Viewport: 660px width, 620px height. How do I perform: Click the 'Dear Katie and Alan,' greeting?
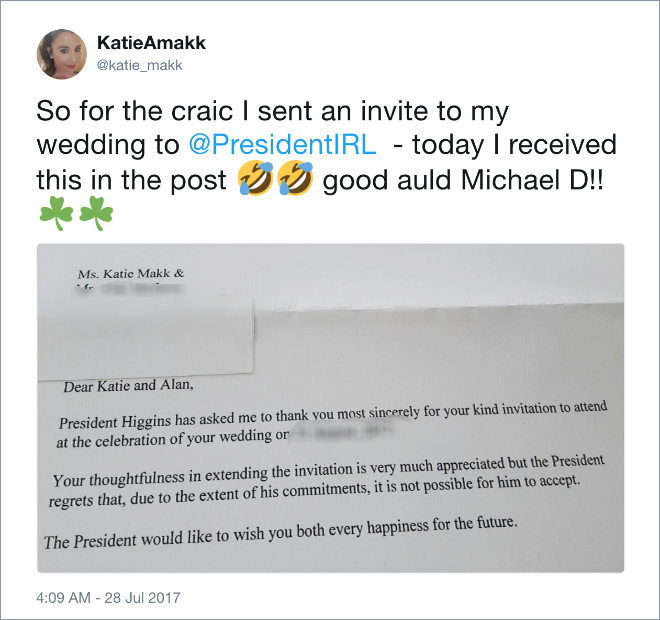coord(128,386)
